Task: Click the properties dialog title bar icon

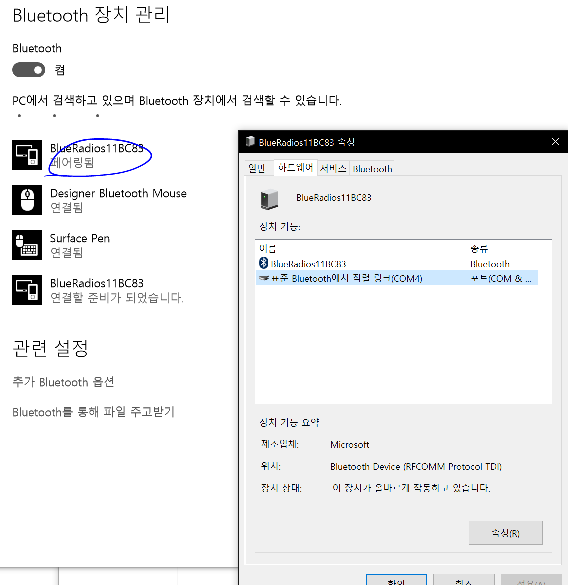Action: click(250, 142)
